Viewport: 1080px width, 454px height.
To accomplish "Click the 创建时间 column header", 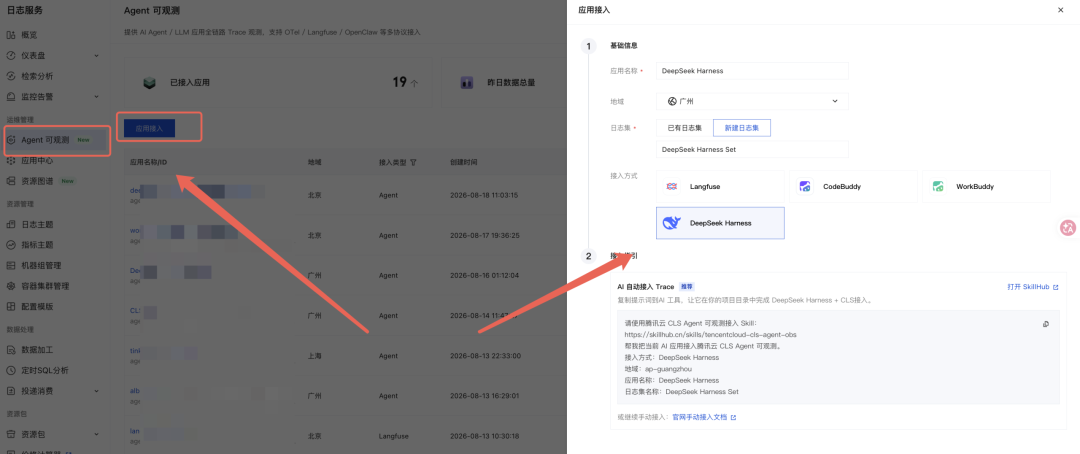I will (462, 163).
